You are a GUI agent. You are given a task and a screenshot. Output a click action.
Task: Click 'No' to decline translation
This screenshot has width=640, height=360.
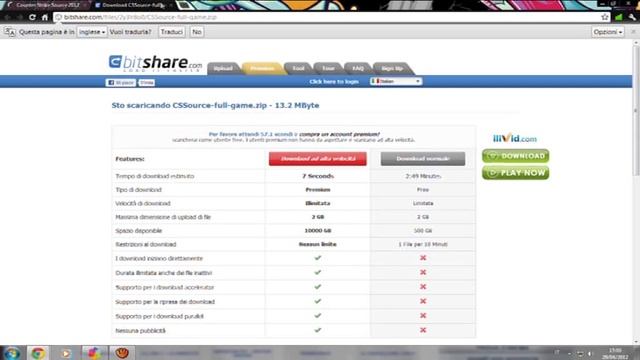[197, 32]
